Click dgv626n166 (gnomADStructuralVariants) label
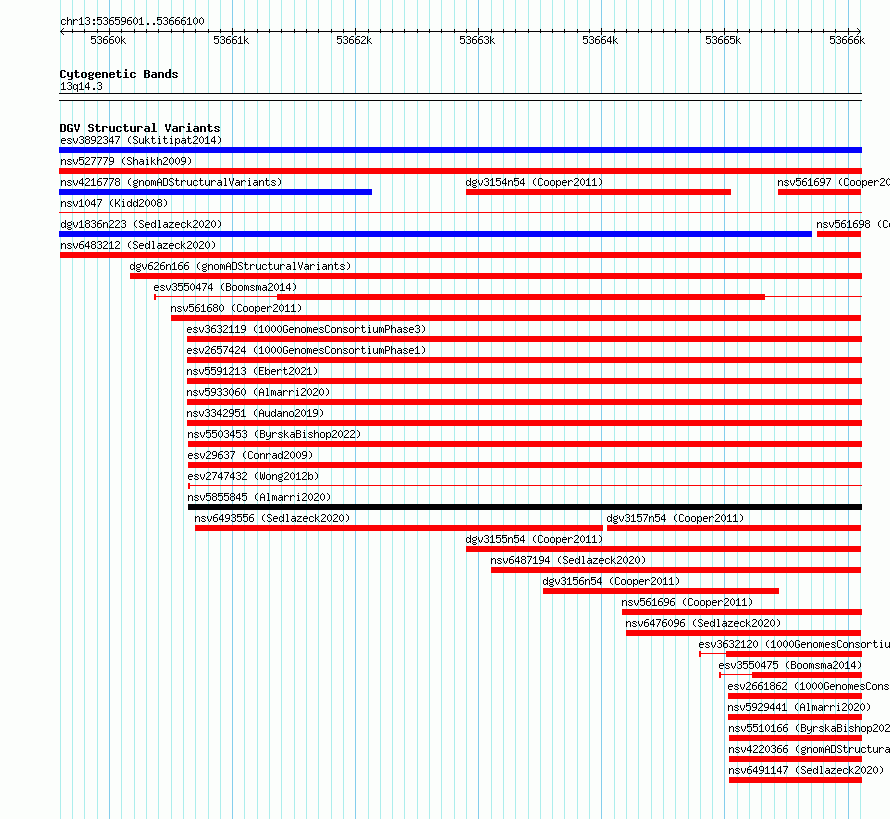The width and height of the screenshot is (890, 819). coord(240,266)
